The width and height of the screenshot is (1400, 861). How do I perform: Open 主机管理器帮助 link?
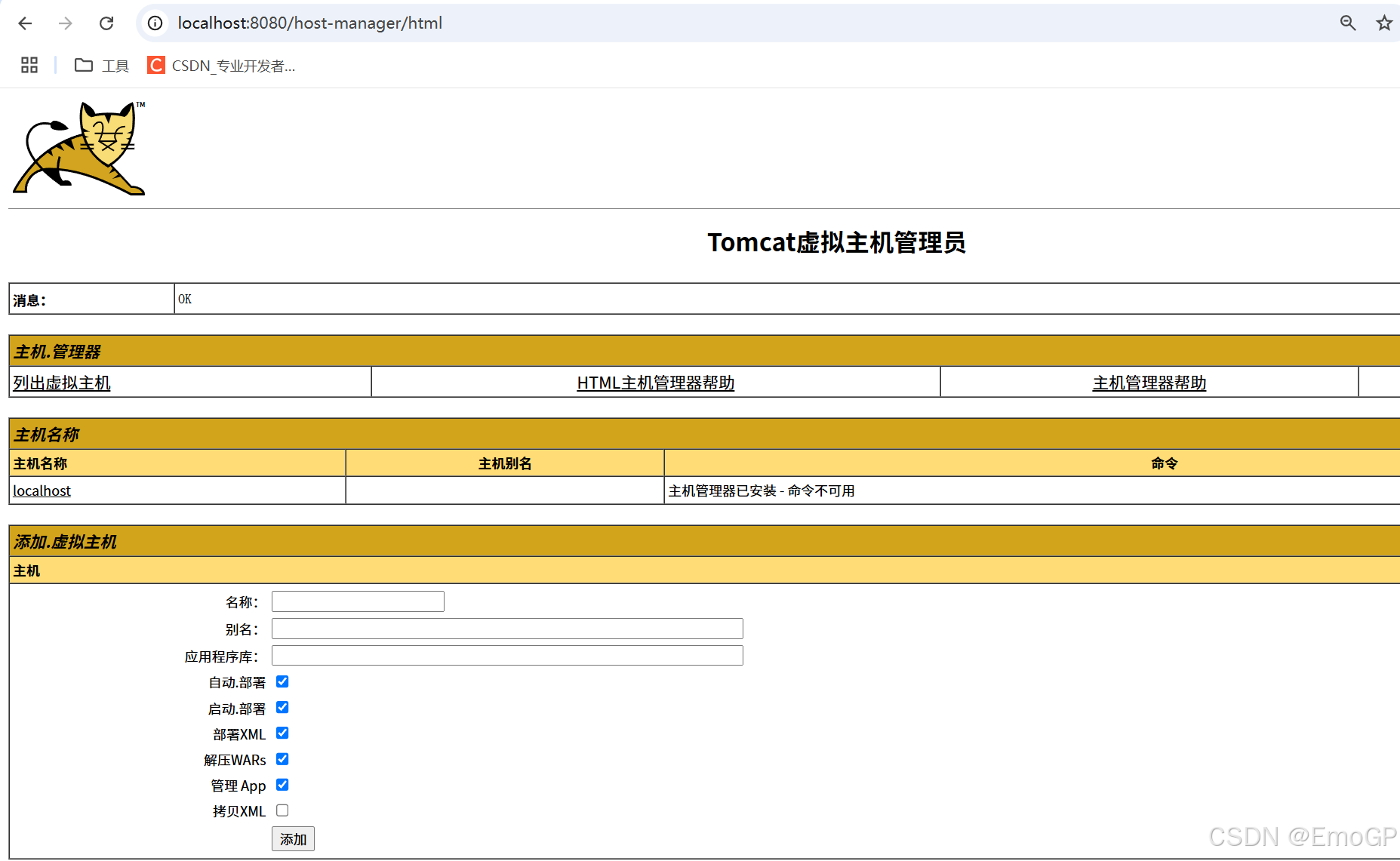pos(1149,383)
